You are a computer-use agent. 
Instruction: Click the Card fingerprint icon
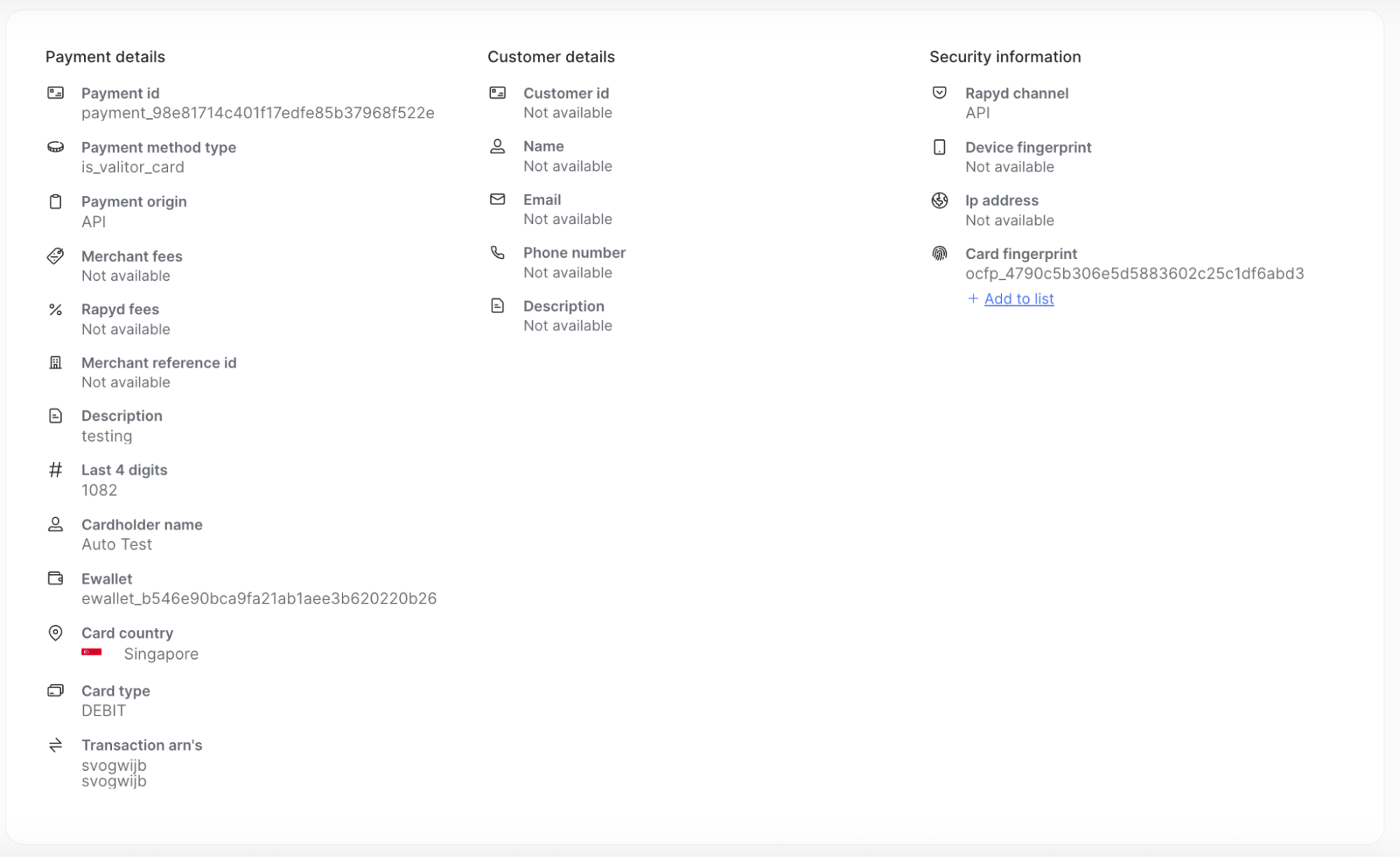click(940, 253)
